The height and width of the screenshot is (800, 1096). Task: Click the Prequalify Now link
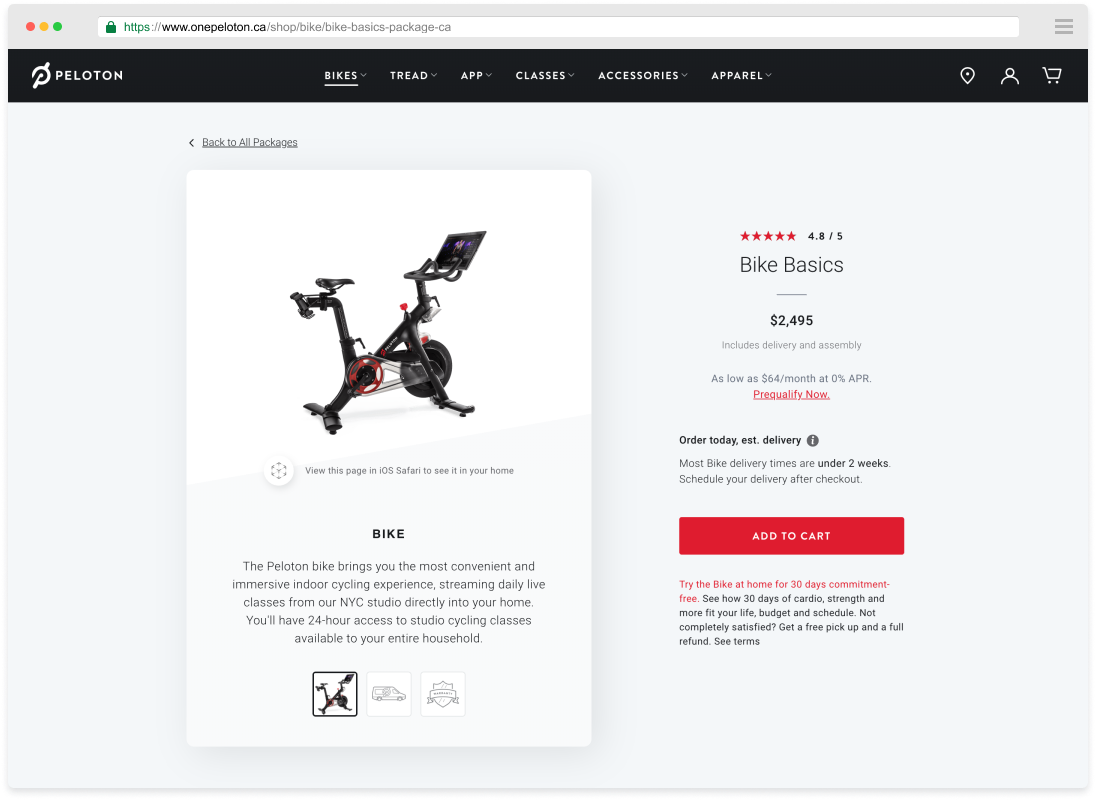pyautogui.click(x=791, y=395)
